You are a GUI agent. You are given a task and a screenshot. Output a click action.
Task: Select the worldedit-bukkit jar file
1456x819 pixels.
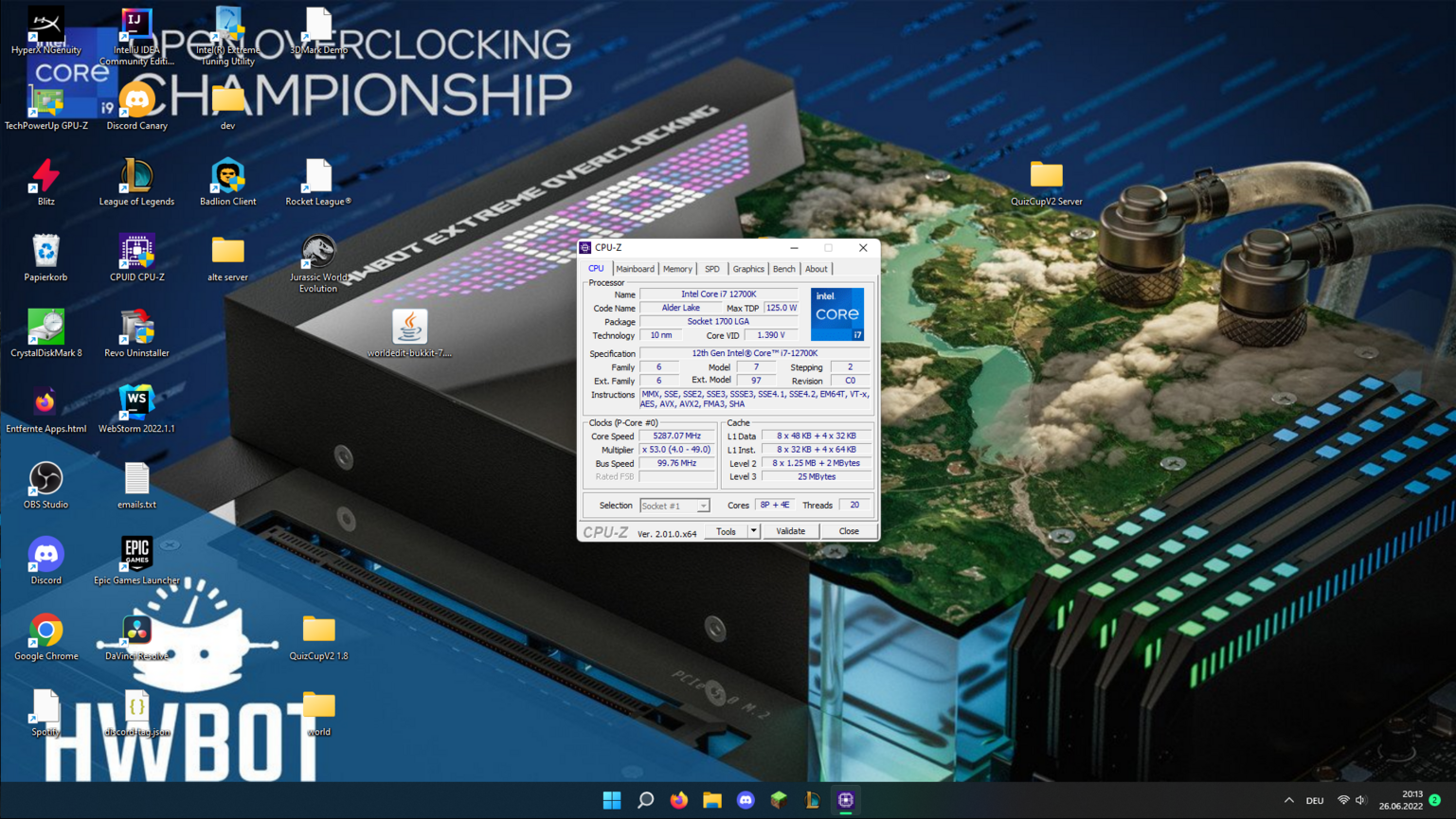pos(409,334)
